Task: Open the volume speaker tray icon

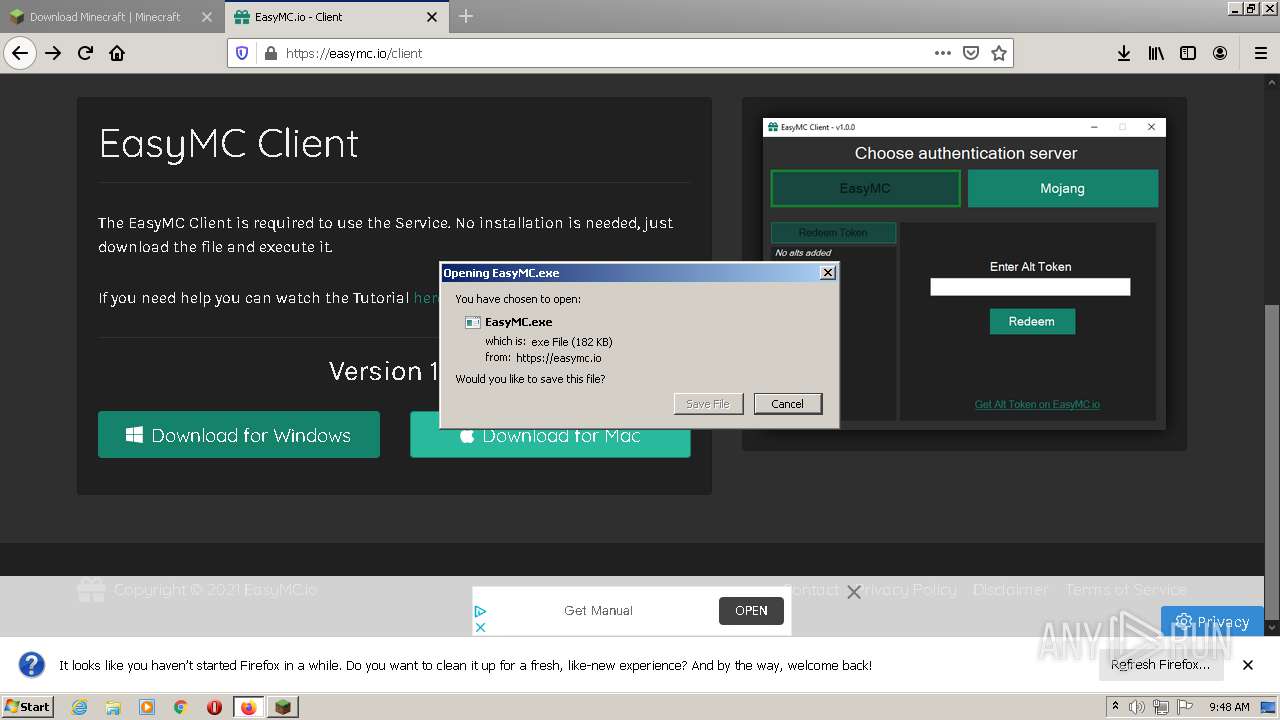Action: pyautogui.click(x=1137, y=707)
